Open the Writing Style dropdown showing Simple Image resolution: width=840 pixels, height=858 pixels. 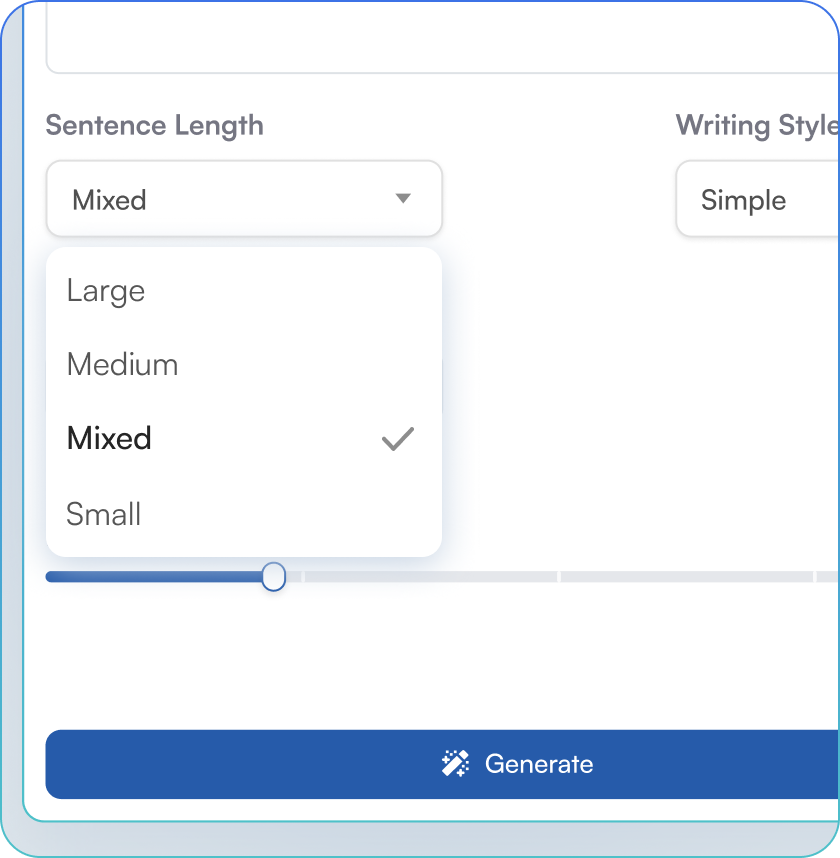[757, 200]
